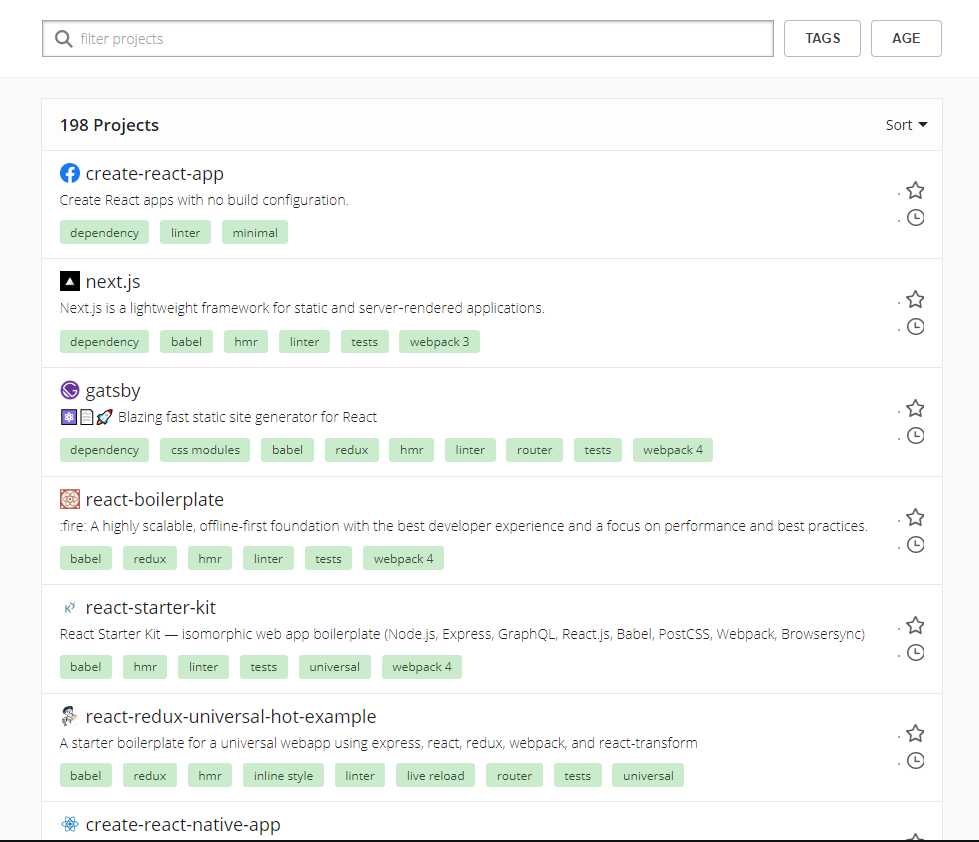
Task: Click the clock icon for next.js
Action: point(915,326)
